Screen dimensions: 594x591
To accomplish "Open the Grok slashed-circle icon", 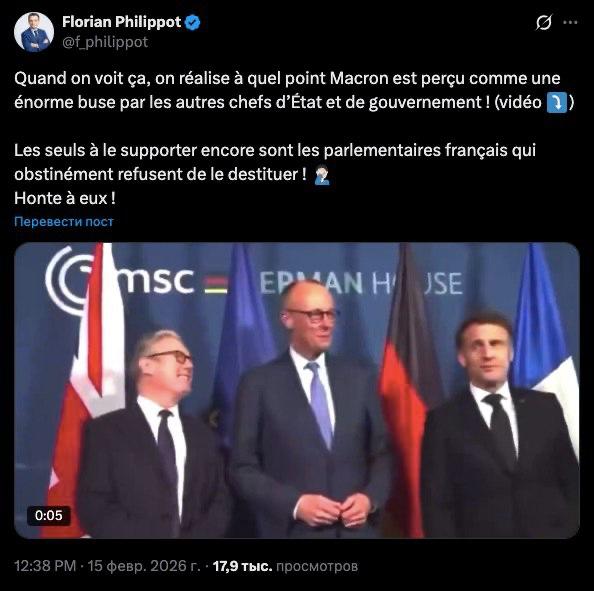I will pos(544,23).
